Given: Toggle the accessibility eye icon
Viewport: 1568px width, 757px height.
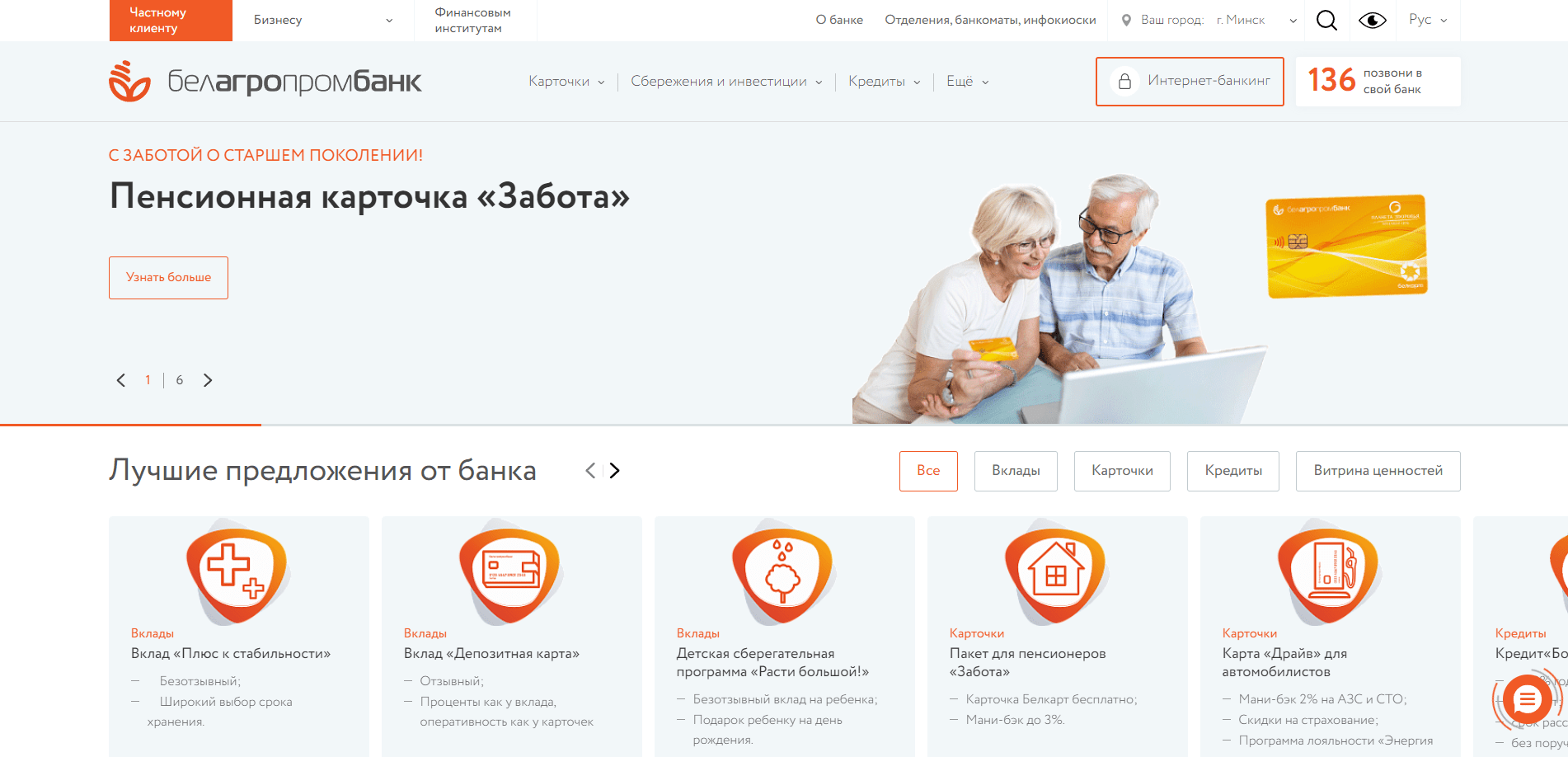Looking at the screenshot, I should [1373, 20].
